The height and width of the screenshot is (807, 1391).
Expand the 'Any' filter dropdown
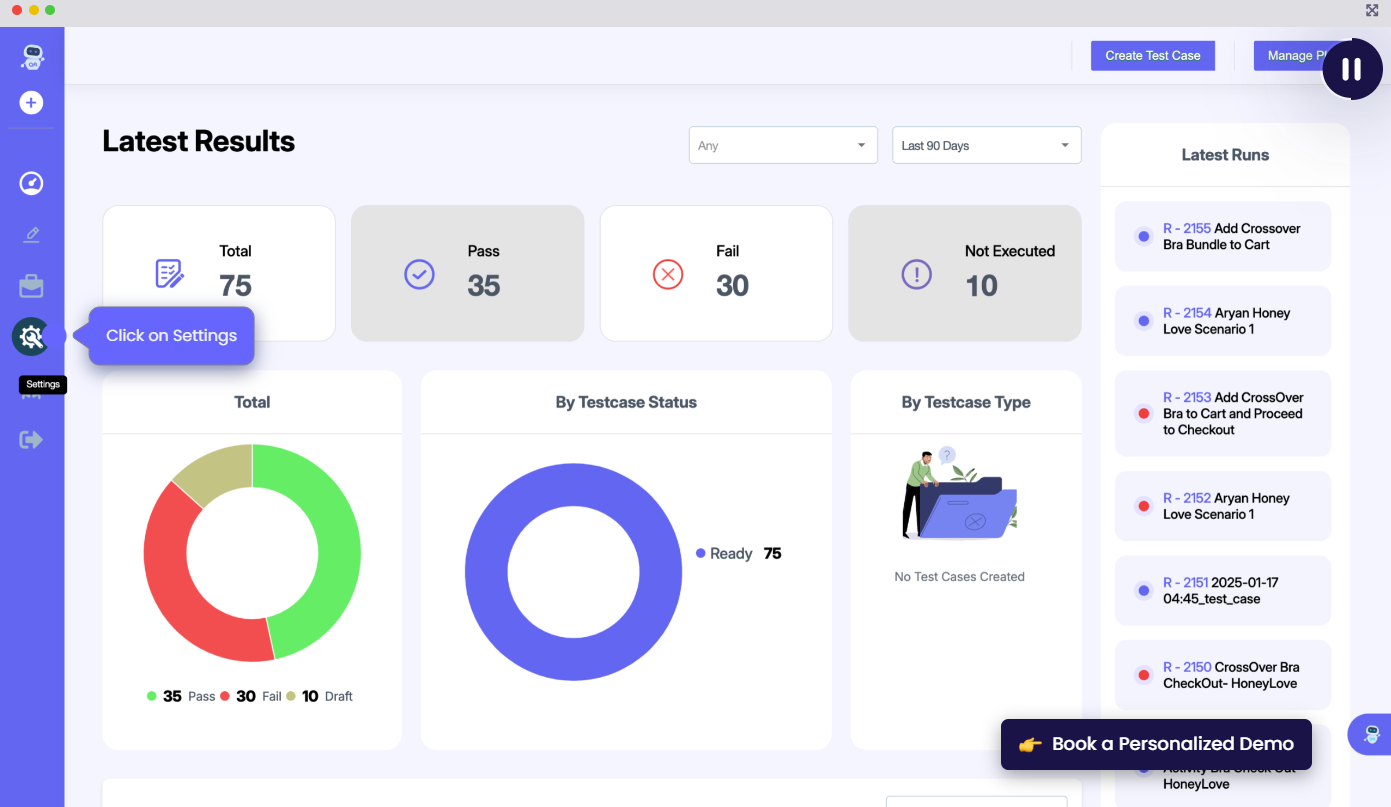click(783, 145)
